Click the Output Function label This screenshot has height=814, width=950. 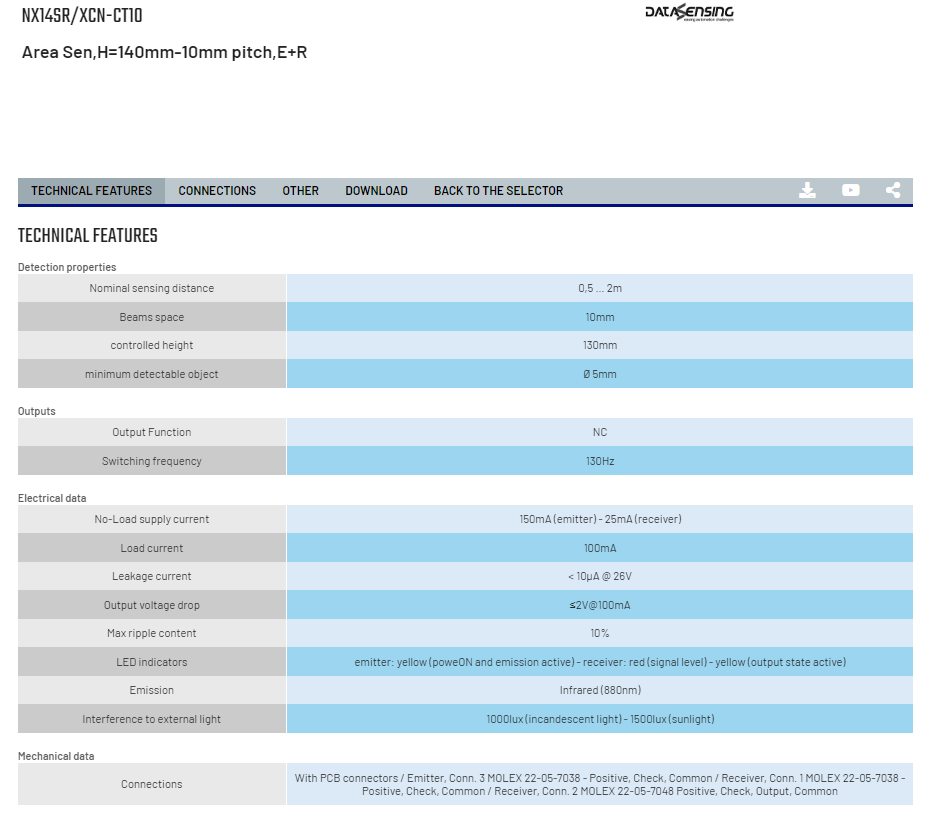click(151, 432)
